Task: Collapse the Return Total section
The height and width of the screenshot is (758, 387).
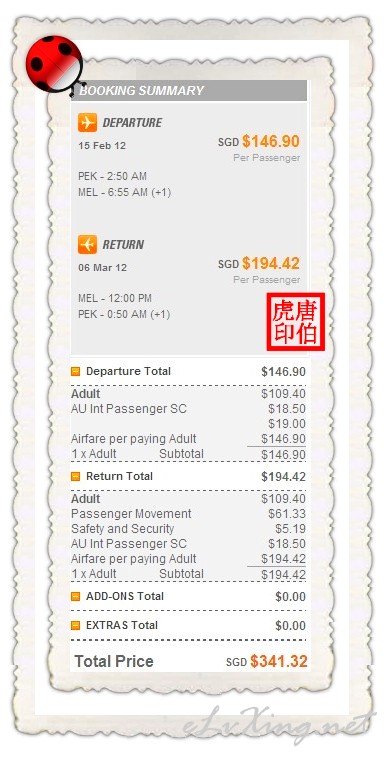Action: [75, 477]
